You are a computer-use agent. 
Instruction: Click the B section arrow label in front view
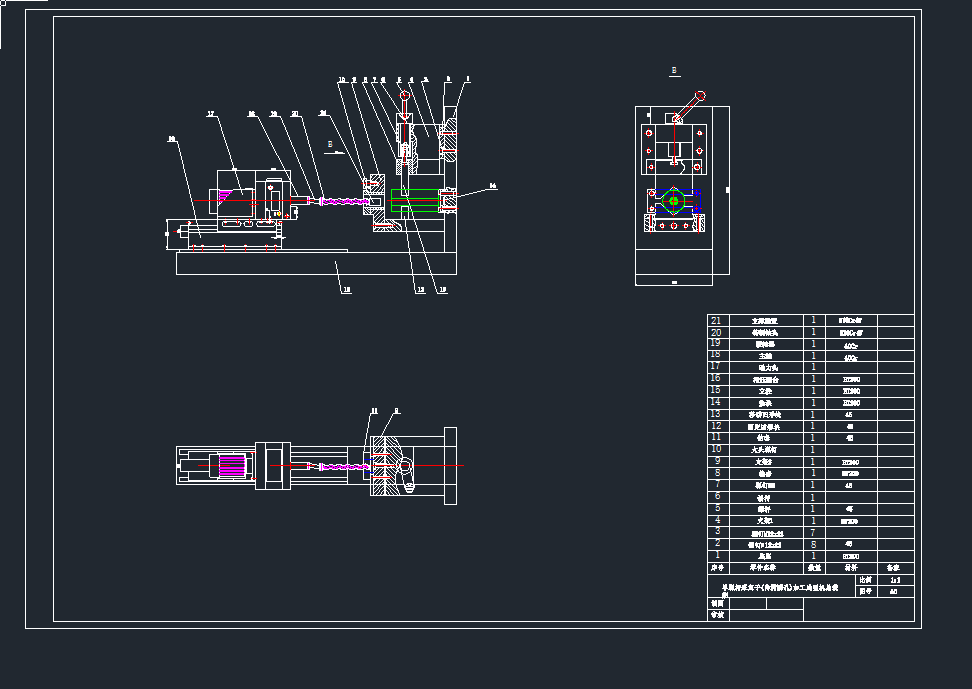click(330, 144)
